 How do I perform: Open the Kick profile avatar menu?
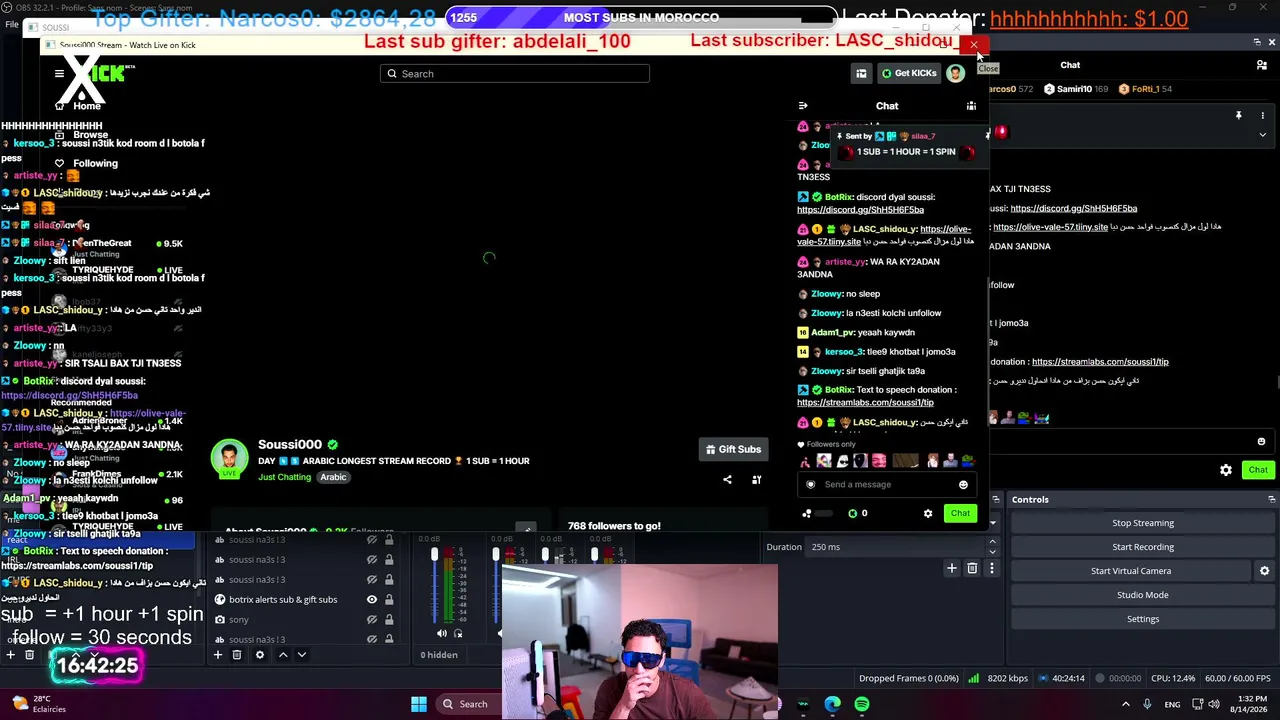click(x=956, y=73)
